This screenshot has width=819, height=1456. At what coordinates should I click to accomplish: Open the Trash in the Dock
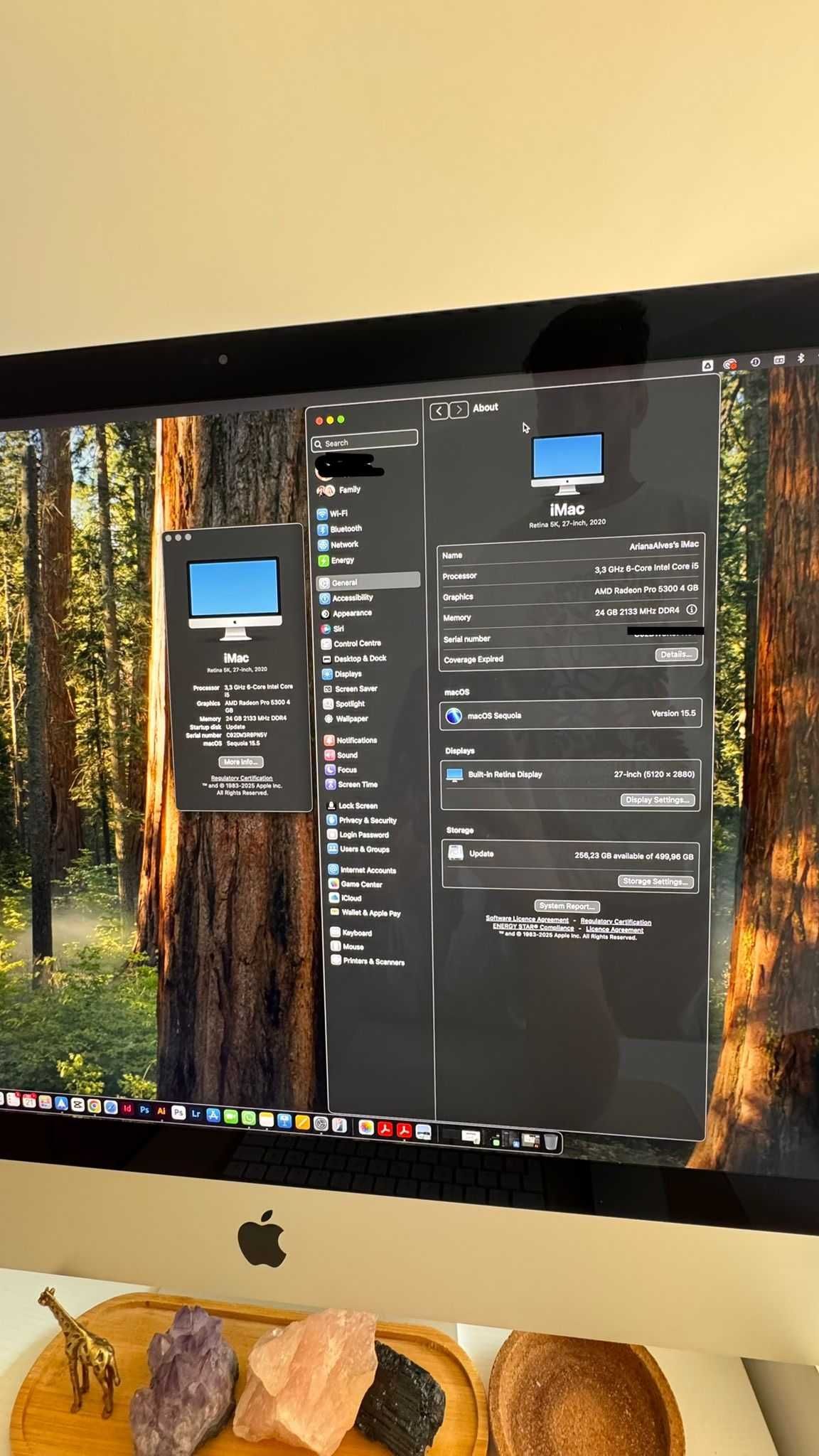click(x=551, y=1142)
